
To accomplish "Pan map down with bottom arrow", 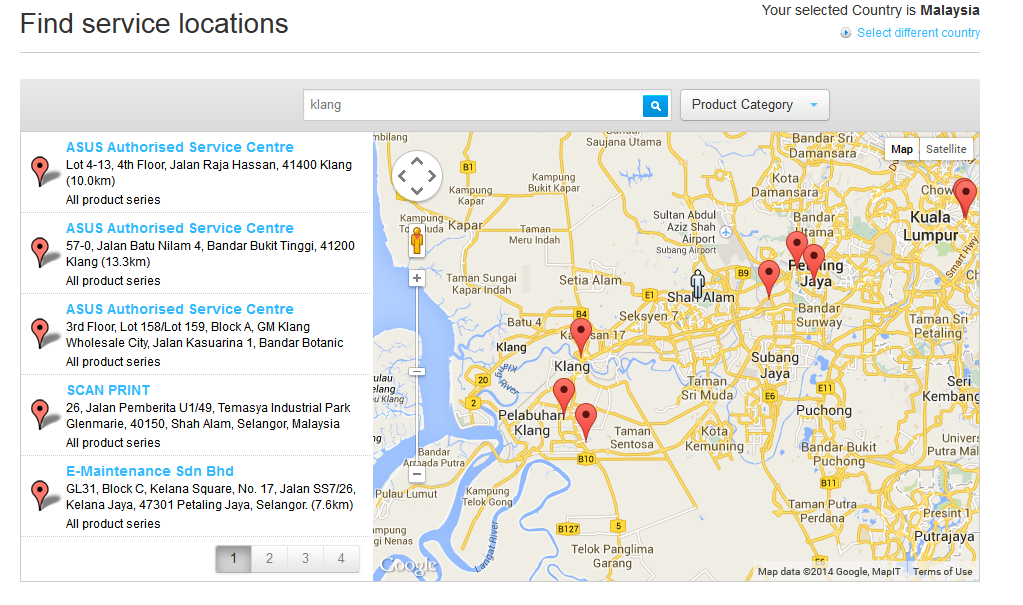I will [417, 191].
